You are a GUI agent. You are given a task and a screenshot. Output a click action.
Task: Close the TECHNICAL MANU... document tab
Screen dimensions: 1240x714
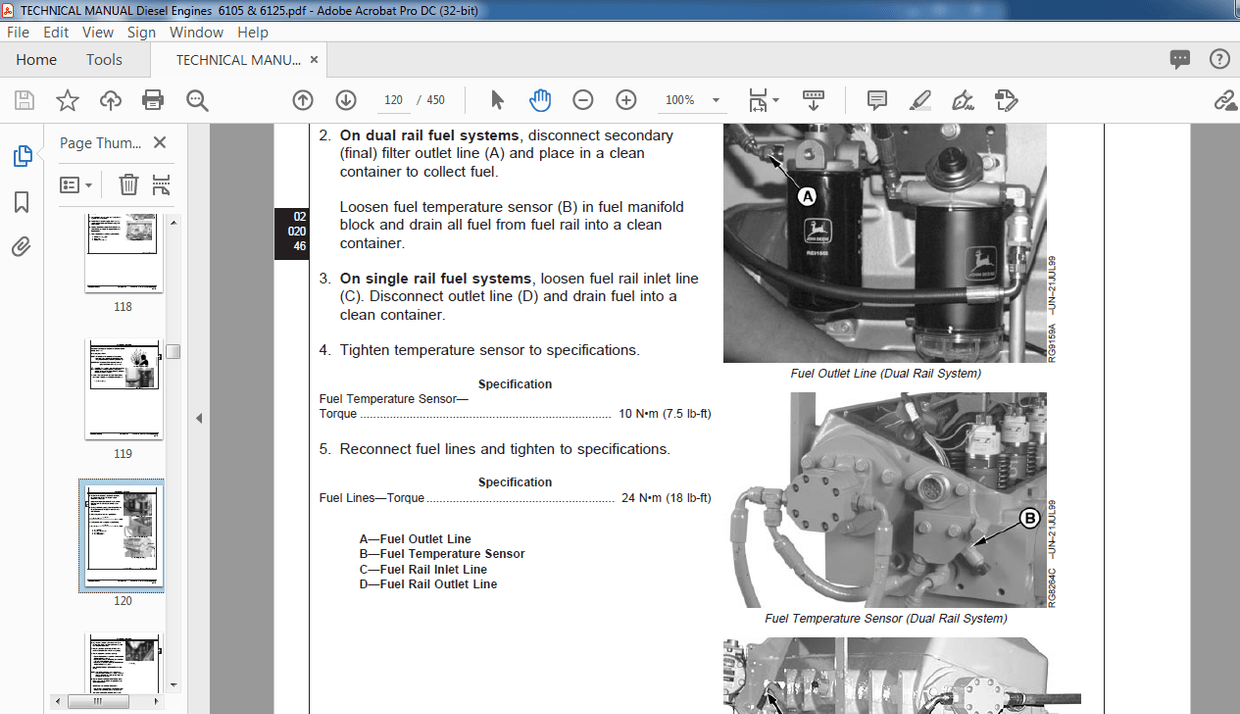coord(314,60)
